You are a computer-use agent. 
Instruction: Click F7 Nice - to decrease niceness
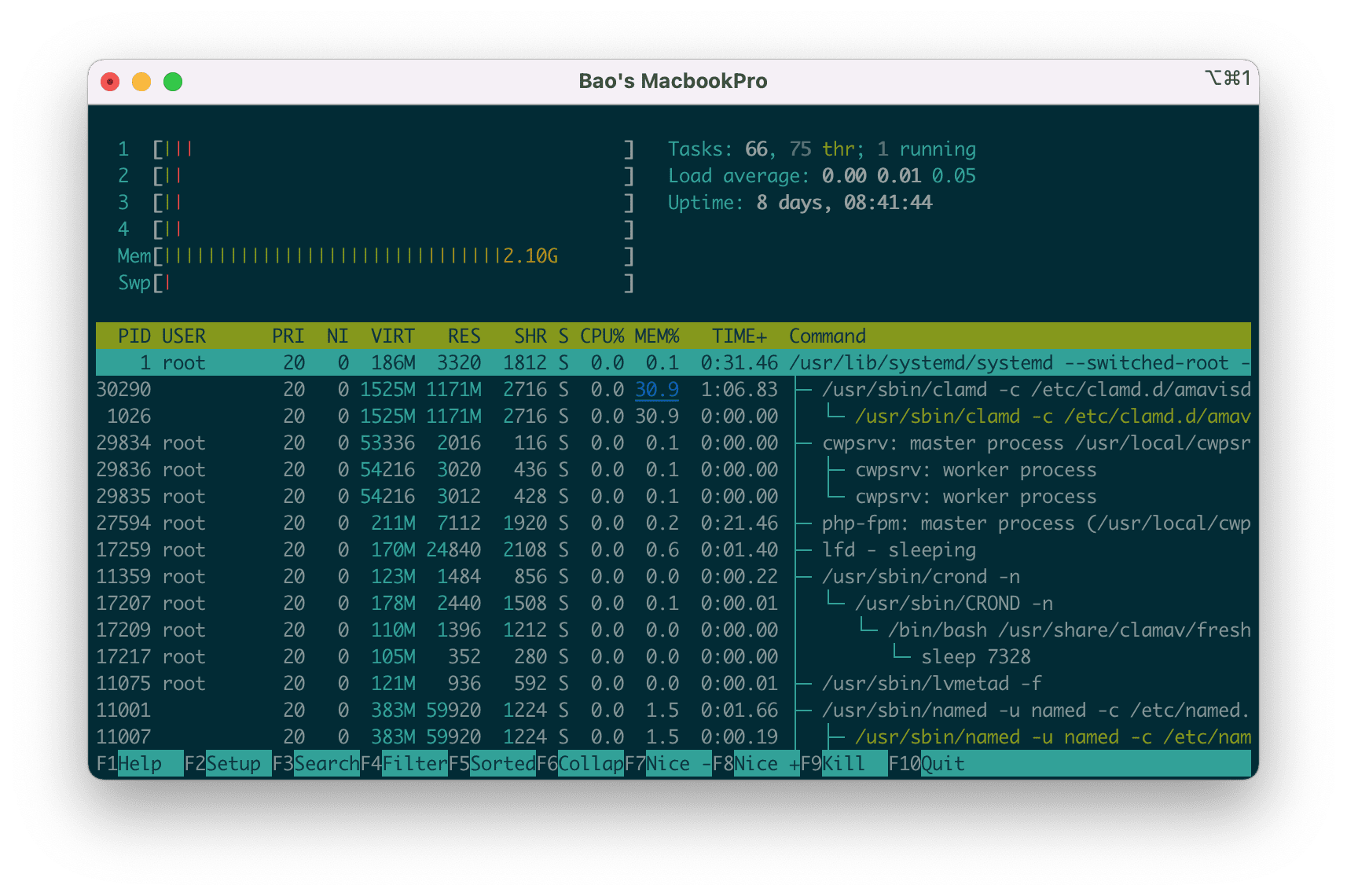pyautogui.click(x=668, y=763)
